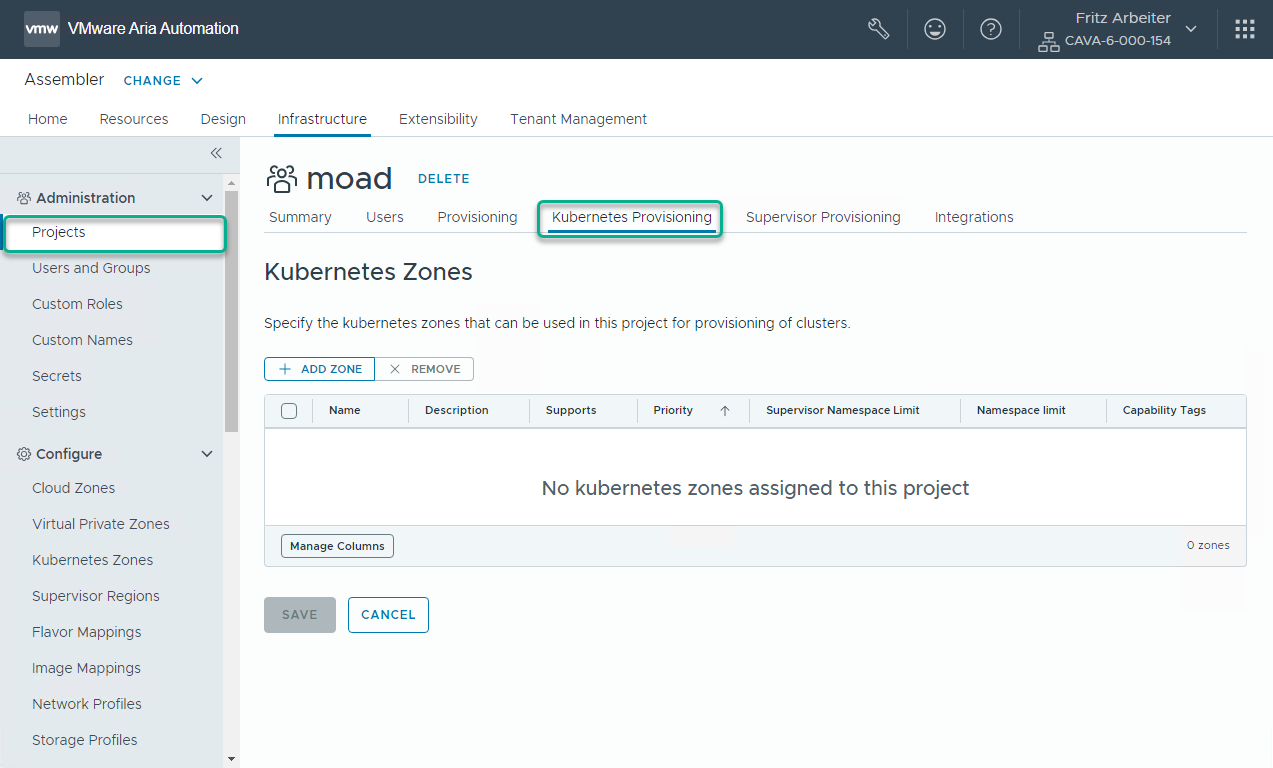Image resolution: width=1273 pixels, height=768 pixels.
Task: Go to the Home tab
Action: 48,119
